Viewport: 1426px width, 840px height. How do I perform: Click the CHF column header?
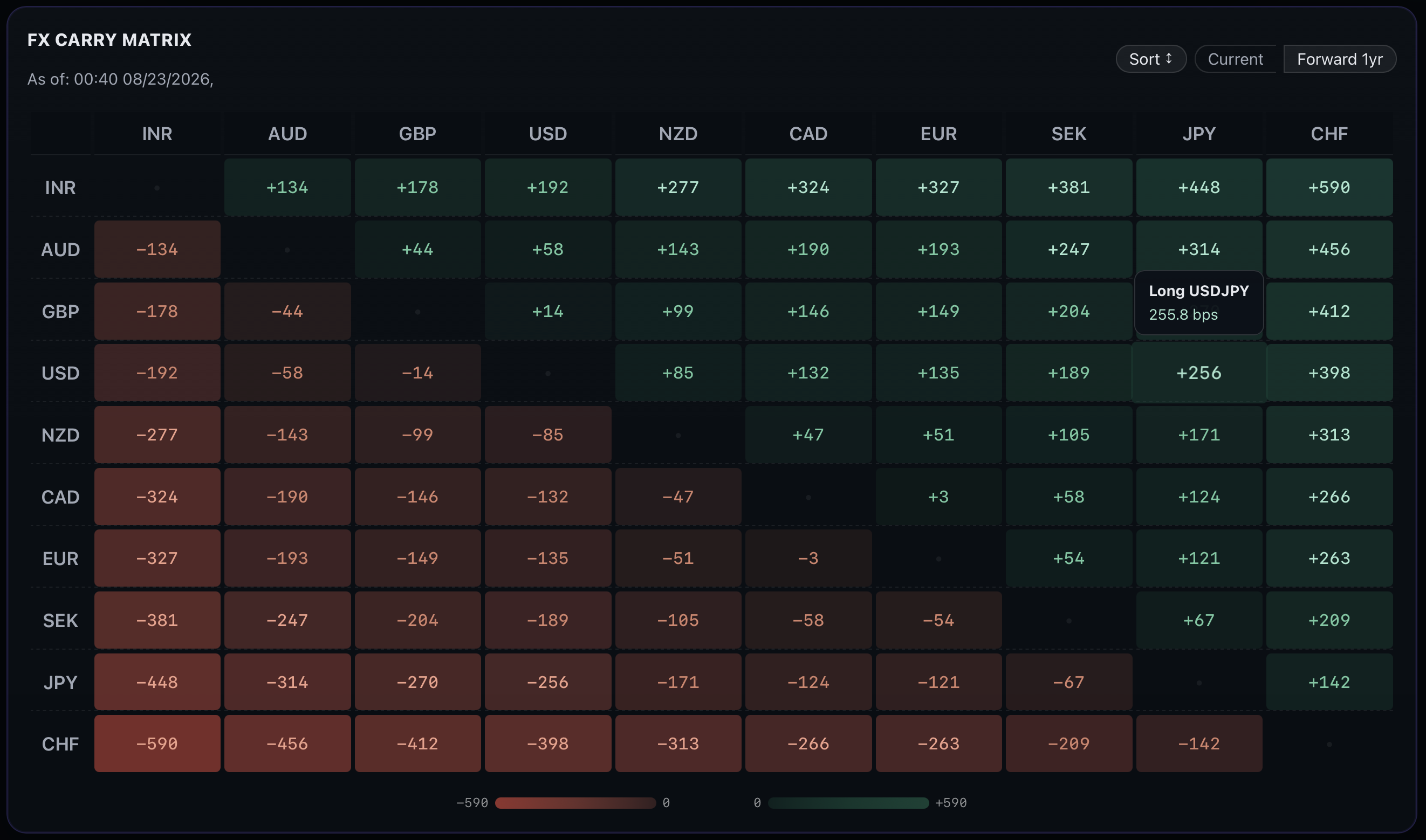coord(1329,134)
